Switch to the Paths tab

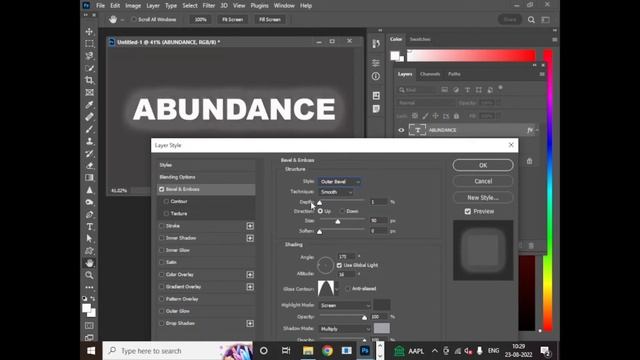454,74
